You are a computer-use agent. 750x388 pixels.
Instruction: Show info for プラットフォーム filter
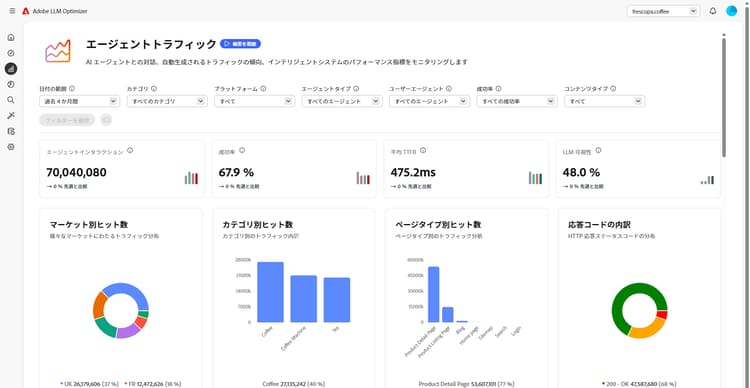click(x=264, y=89)
